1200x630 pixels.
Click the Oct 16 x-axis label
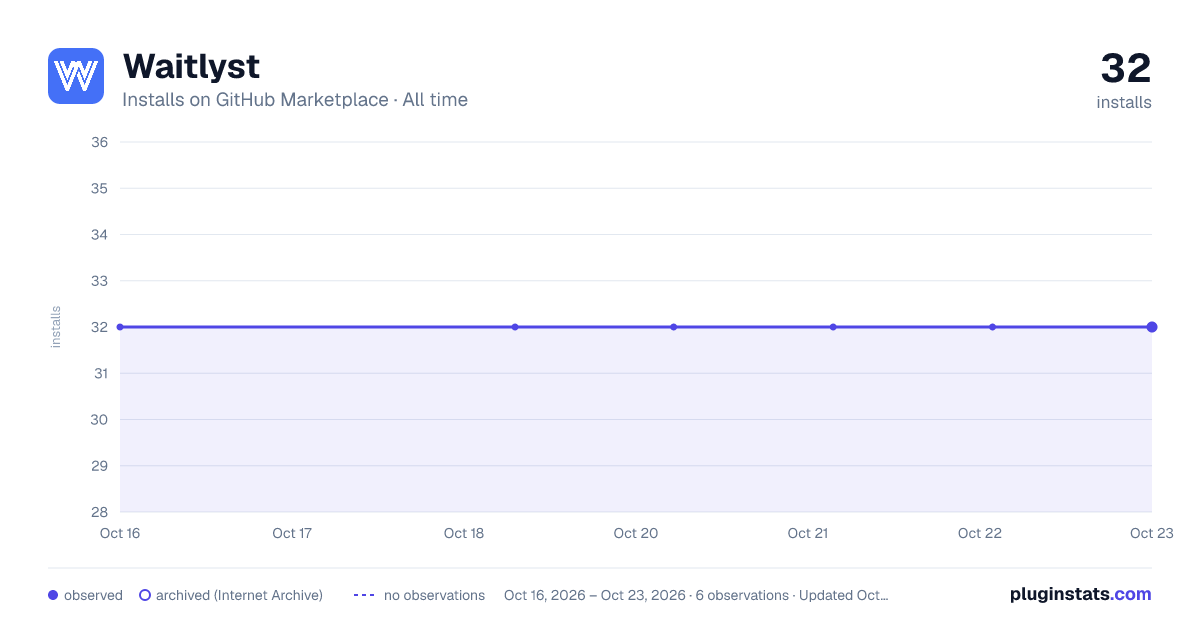(x=120, y=533)
